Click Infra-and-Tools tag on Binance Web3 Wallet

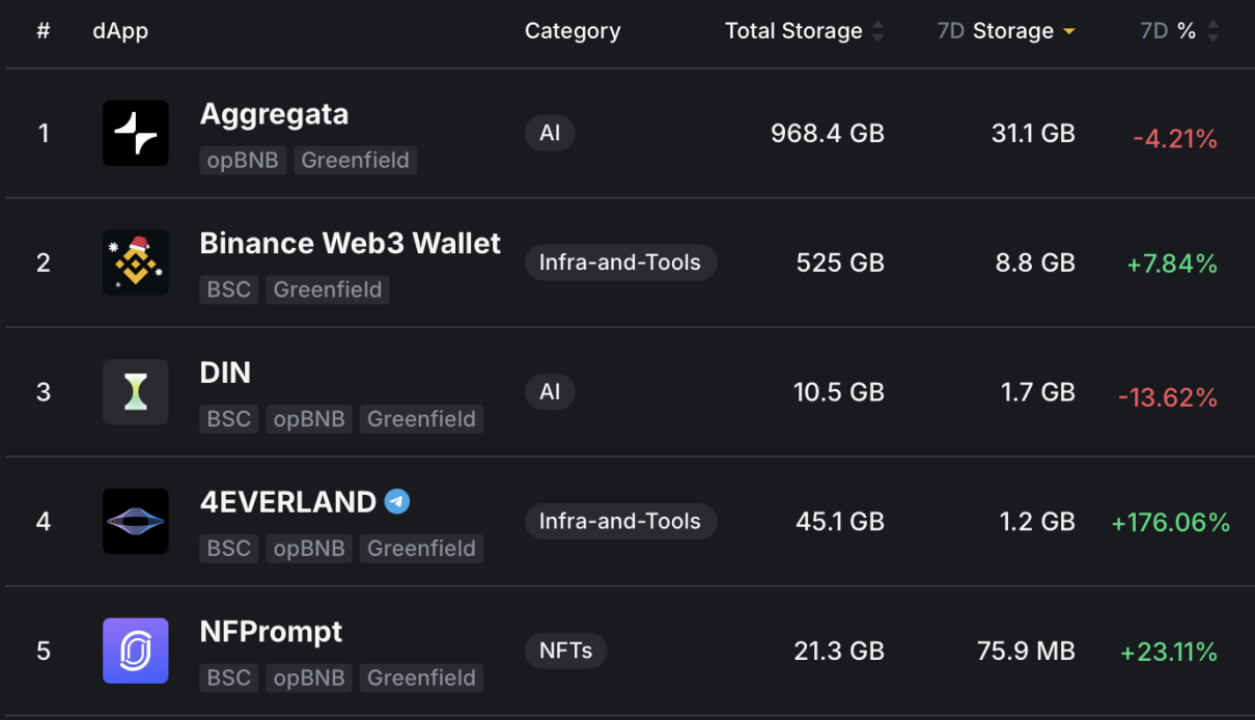tap(620, 262)
